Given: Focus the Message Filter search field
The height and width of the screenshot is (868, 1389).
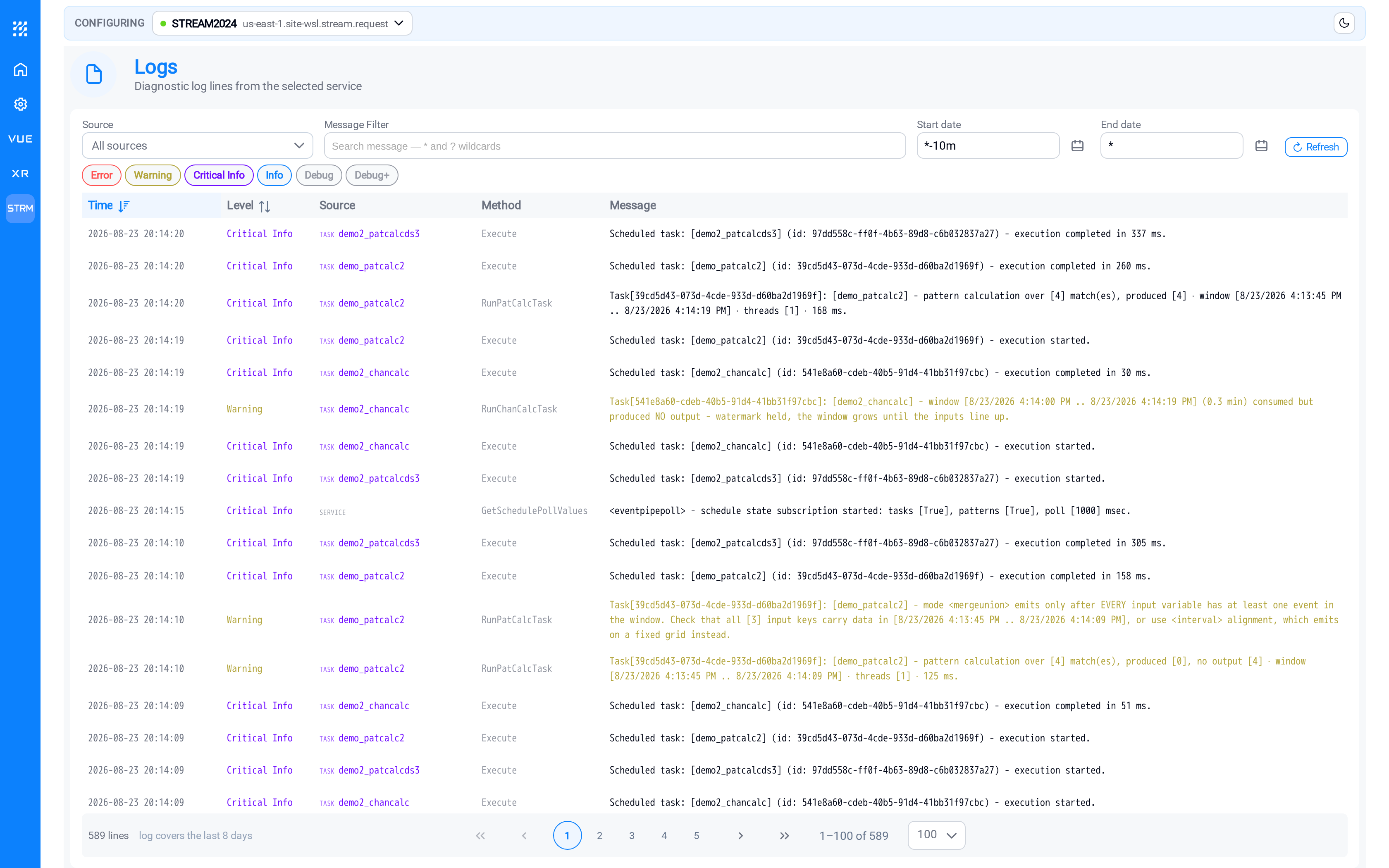Looking at the screenshot, I should click(615, 146).
